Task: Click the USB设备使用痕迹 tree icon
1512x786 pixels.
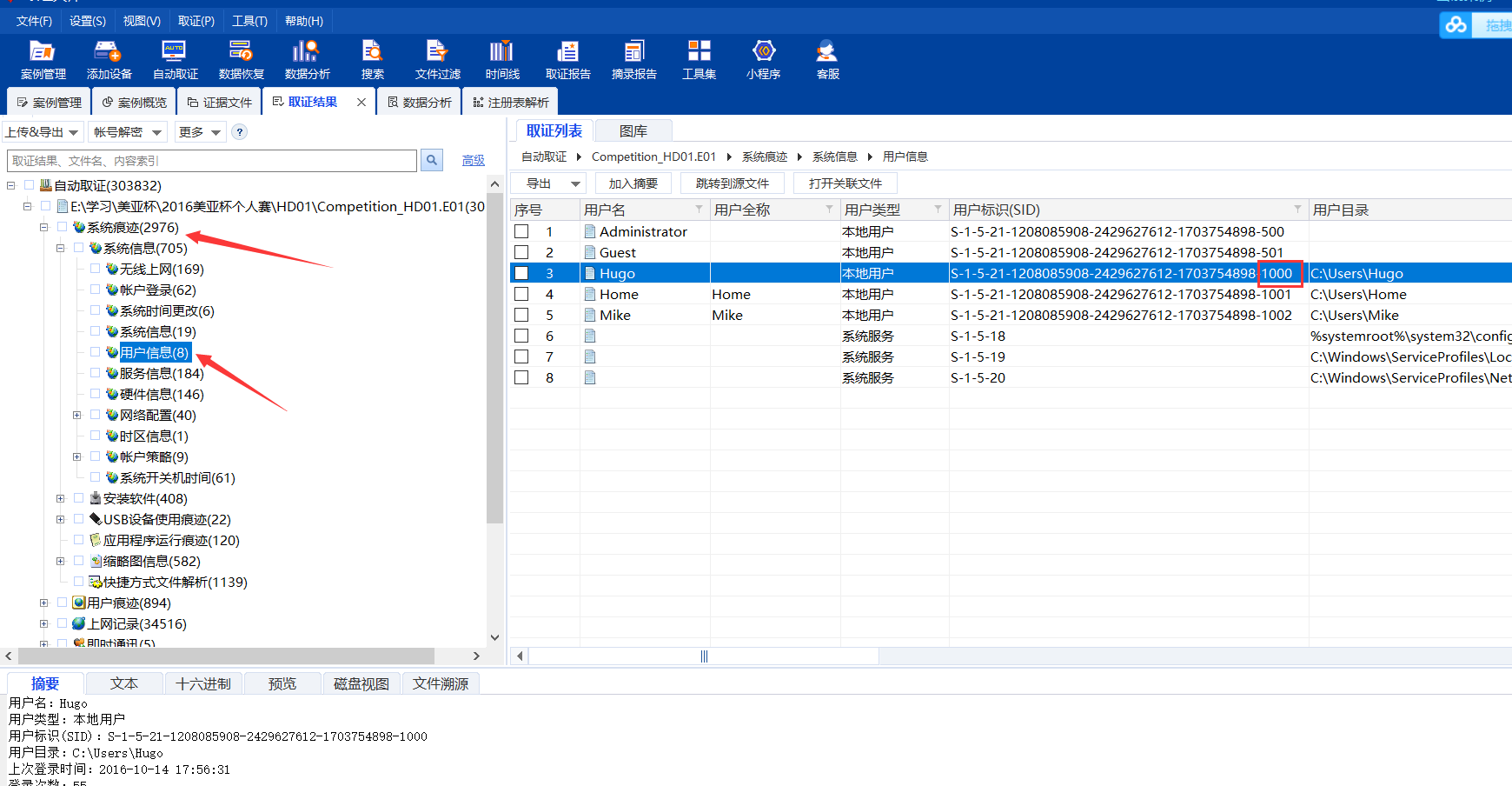Action: (96, 519)
